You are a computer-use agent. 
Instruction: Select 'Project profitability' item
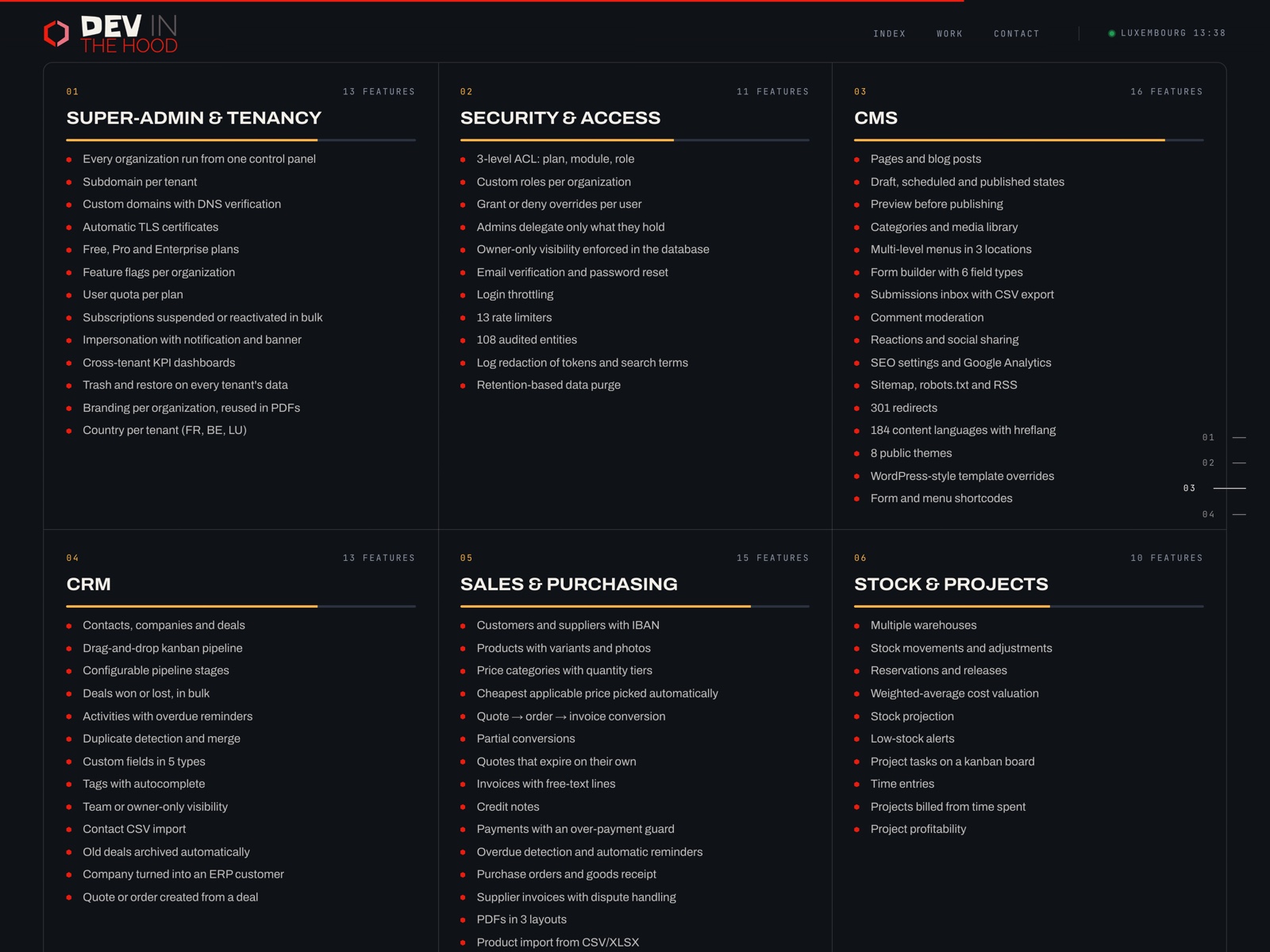pyautogui.click(x=918, y=829)
